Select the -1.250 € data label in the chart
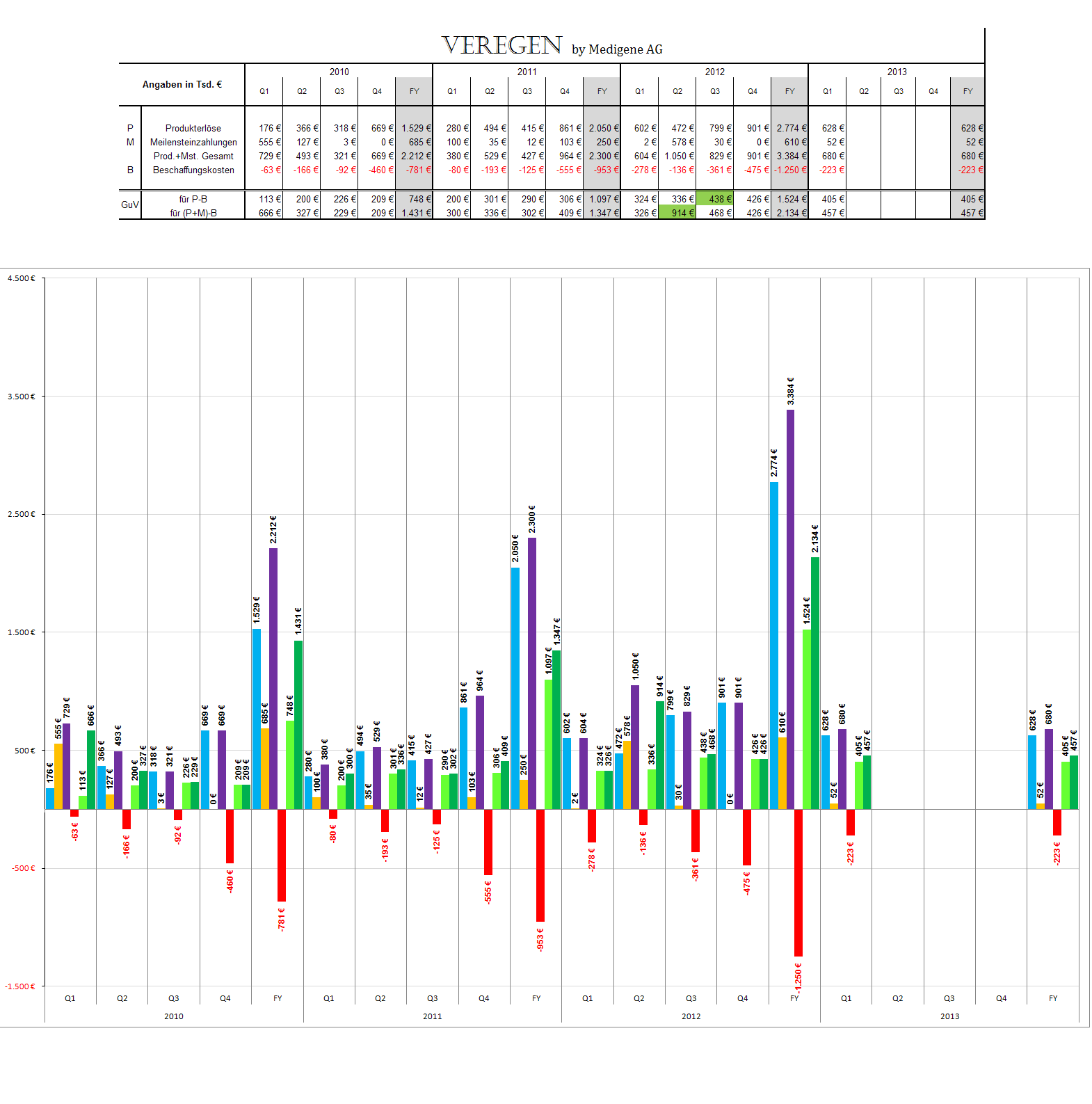Viewport: 1092px width, 1104px height. (x=798, y=977)
